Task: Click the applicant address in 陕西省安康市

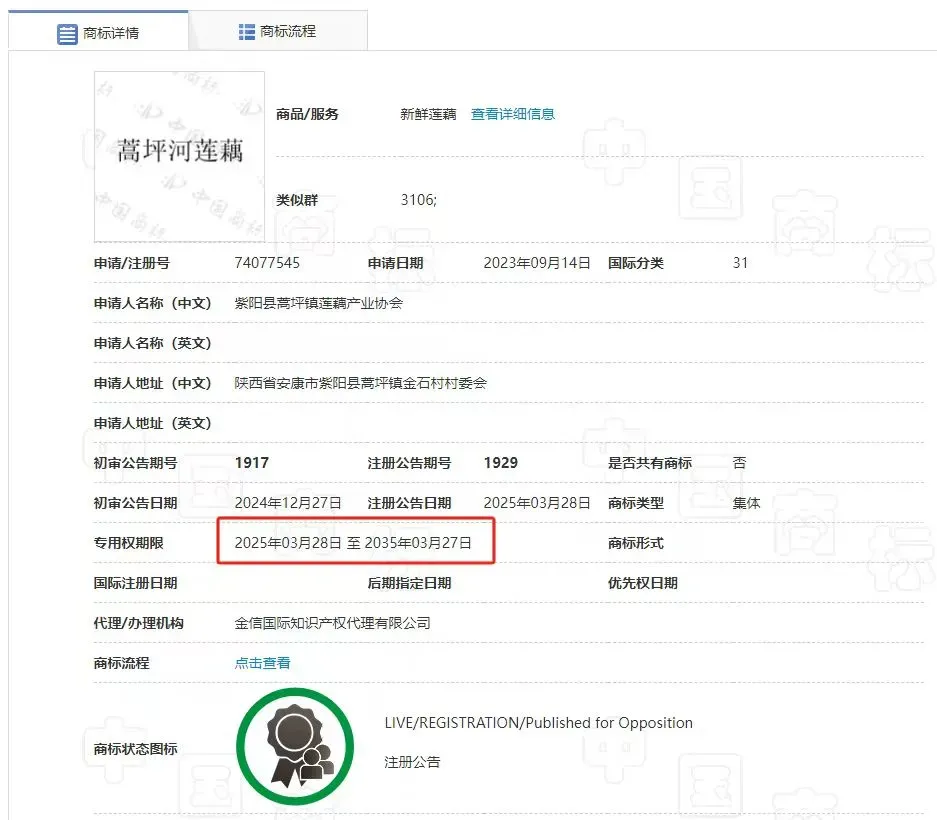Action: (360, 383)
